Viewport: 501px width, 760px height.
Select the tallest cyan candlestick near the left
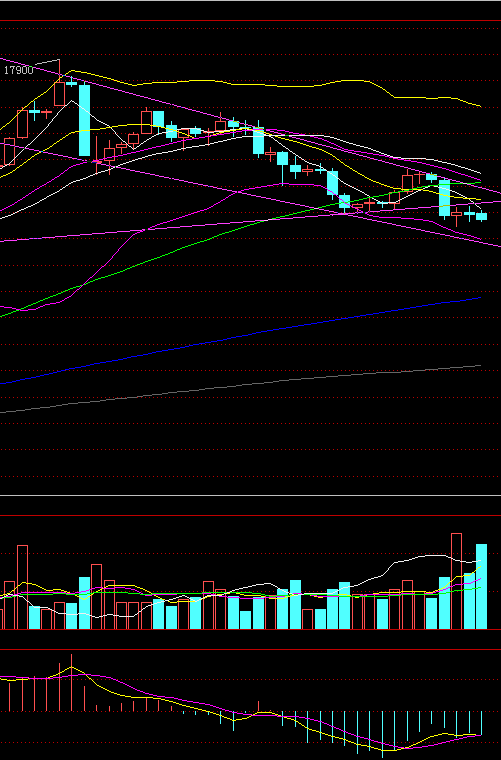pos(84,120)
